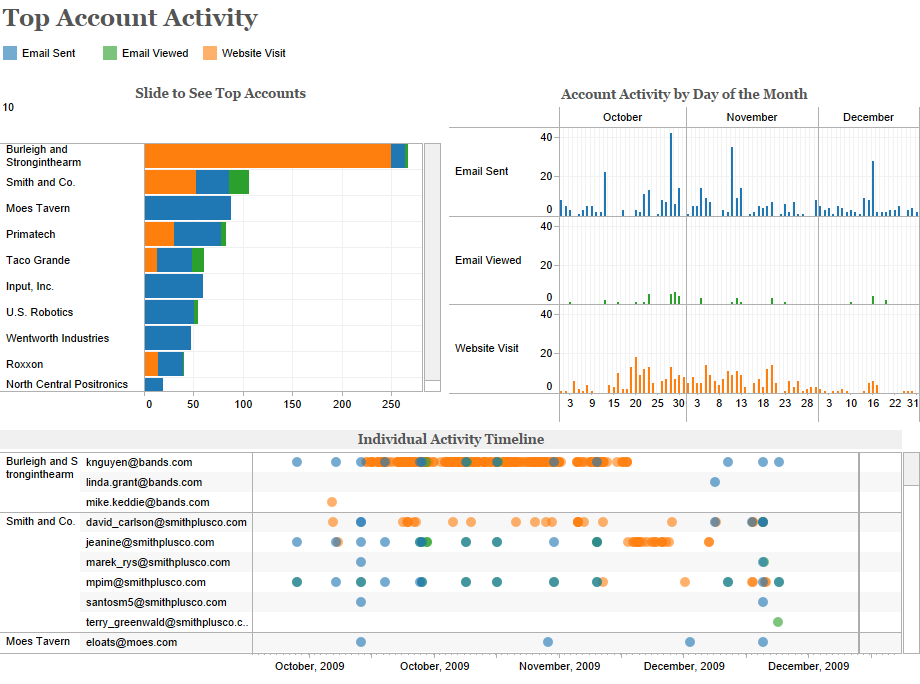Viewport: 920px width, 684px height.
Task: Click the green Email Viewed legend swatch
Action: pyautogui.click(x=110, y=53)
